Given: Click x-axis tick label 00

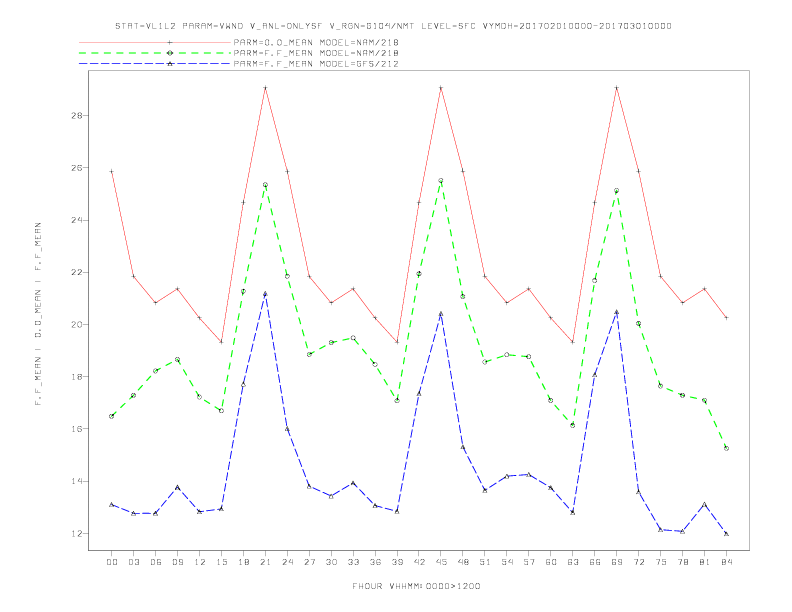Looking at the screenshot, I should 112,562.
